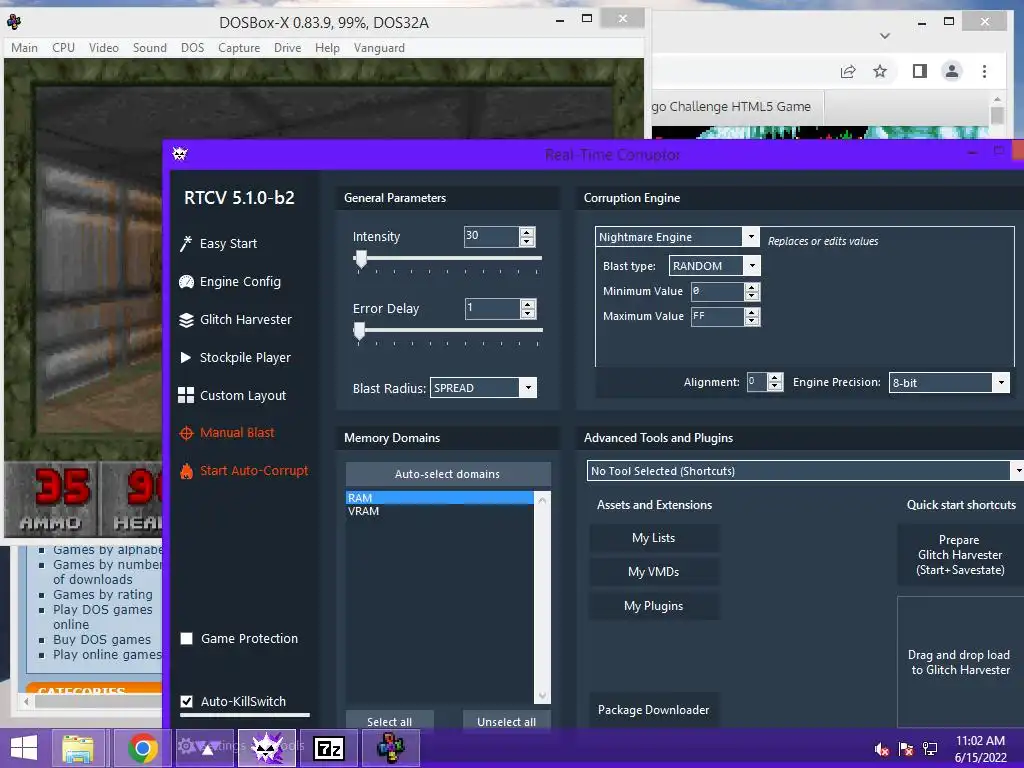Viewport: 1024px width, 768px height.
Task: Click the taskbar clock showing 11:02 AM
Action: pos(980,749)
